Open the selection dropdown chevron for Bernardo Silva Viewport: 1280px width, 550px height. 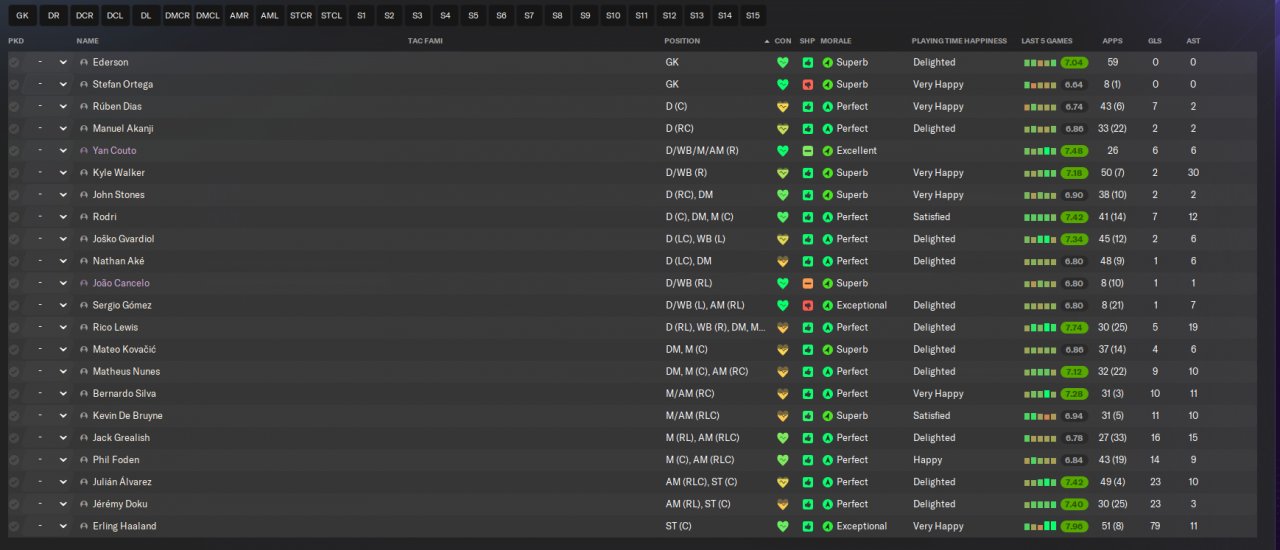(x=63, y=393)
